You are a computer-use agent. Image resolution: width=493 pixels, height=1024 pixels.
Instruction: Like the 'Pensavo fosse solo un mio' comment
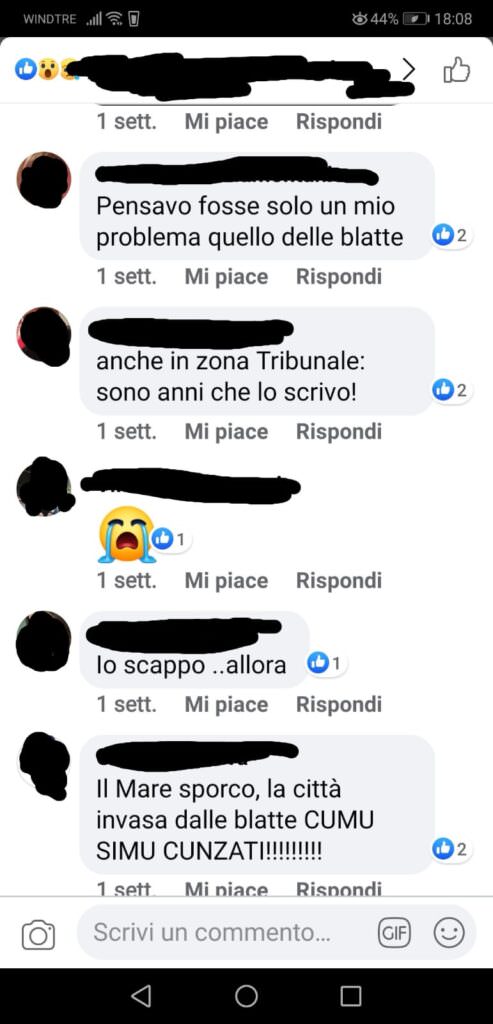click(x=226, y=277)
